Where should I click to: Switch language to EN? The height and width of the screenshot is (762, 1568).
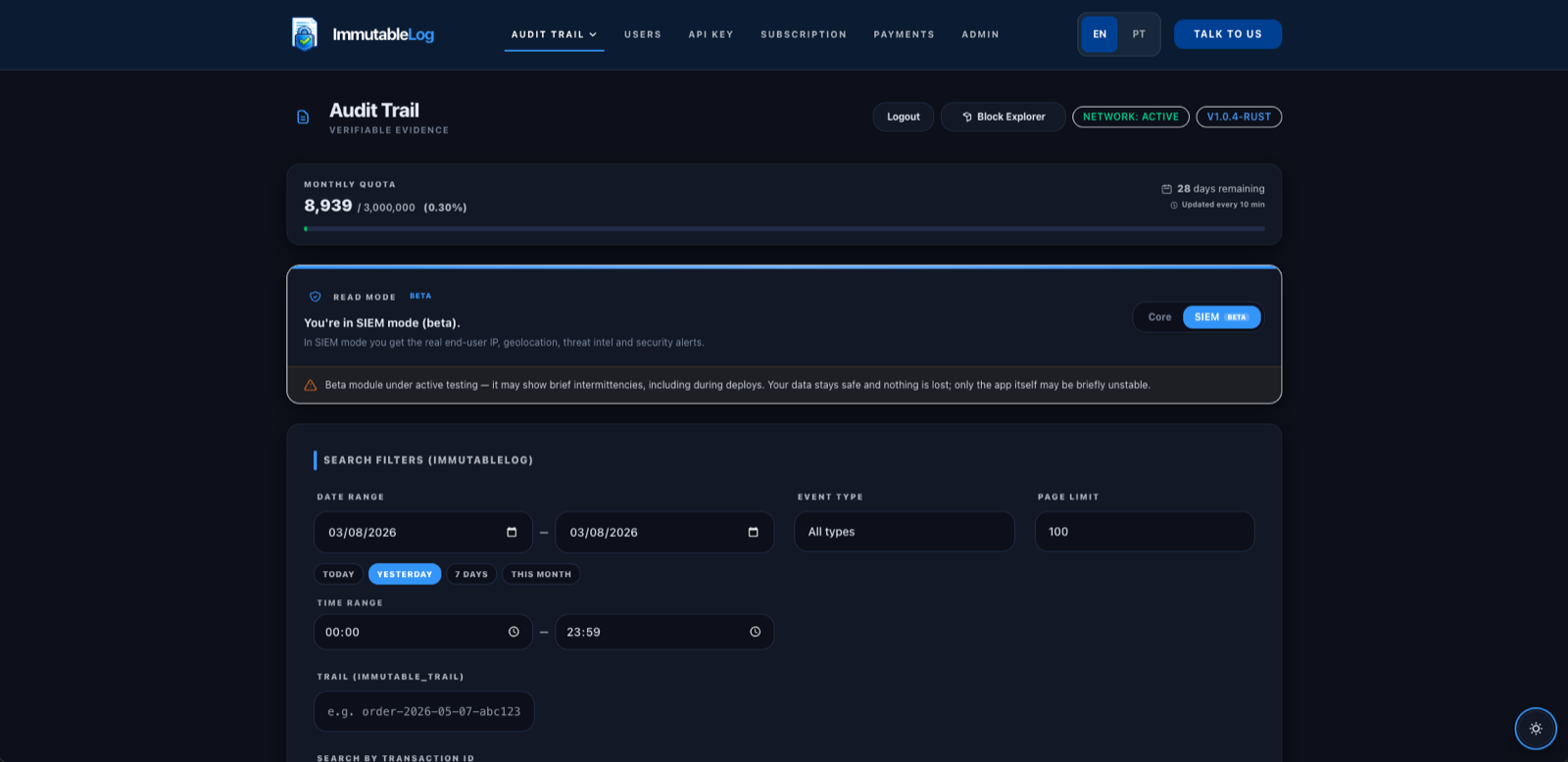pyautogui.click(x=1100, y=34)
